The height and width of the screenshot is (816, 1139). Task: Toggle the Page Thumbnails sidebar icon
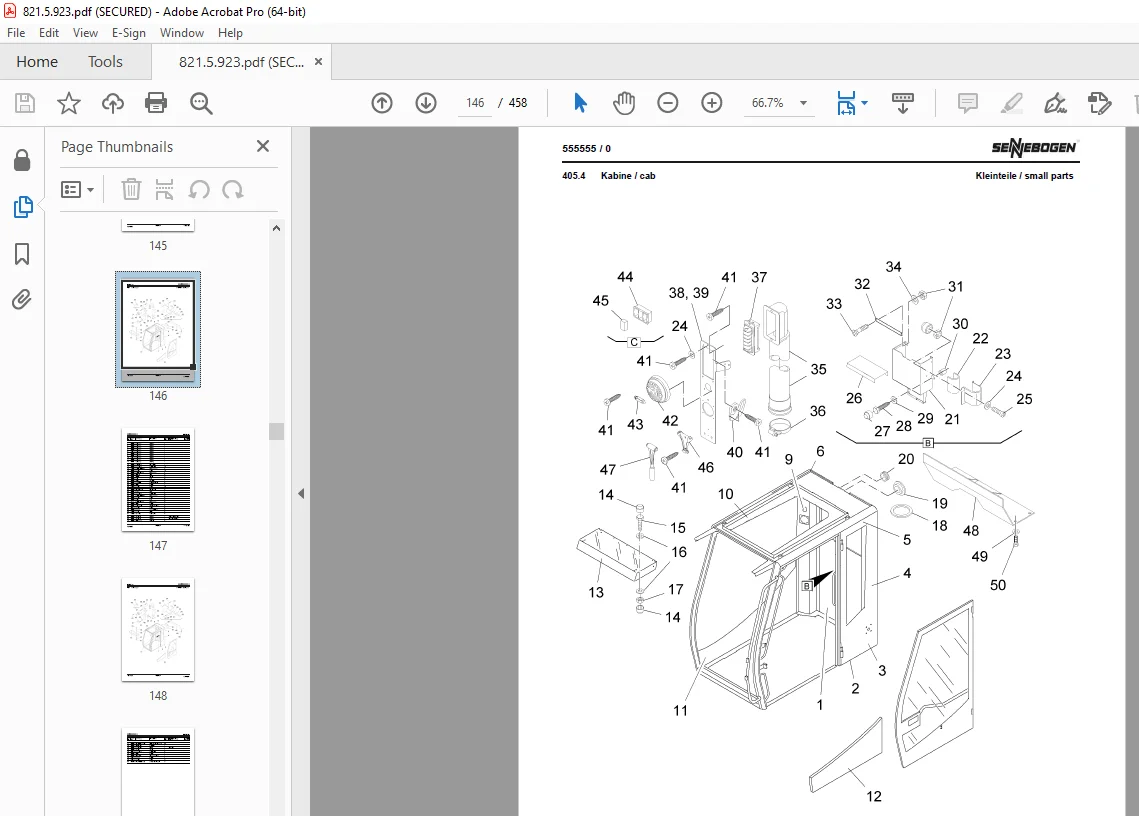[23, 207]
